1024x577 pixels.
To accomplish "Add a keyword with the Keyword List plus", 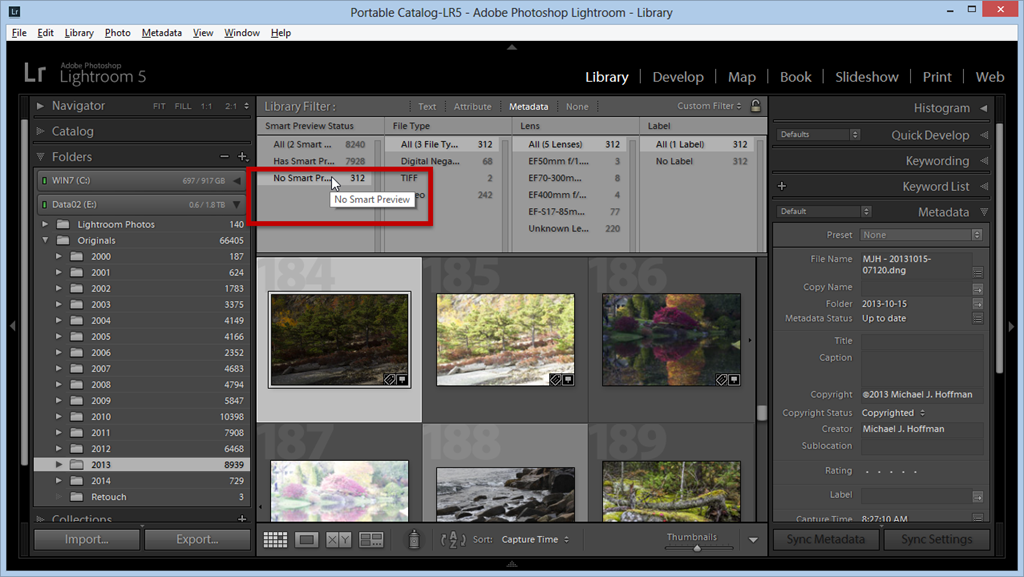I will point(782,186).
